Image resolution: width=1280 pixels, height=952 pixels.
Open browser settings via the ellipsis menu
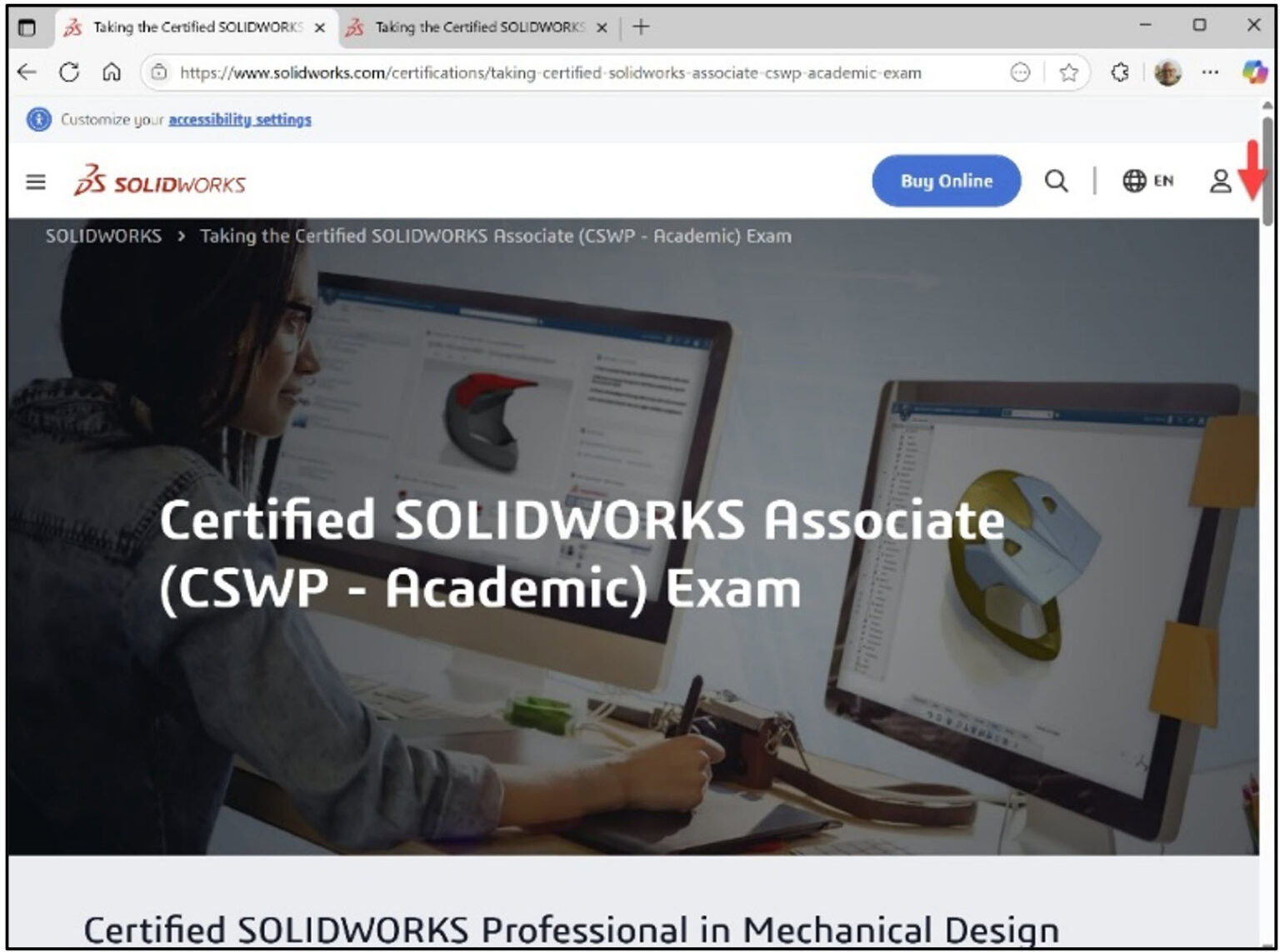[x=1210, y=72]
